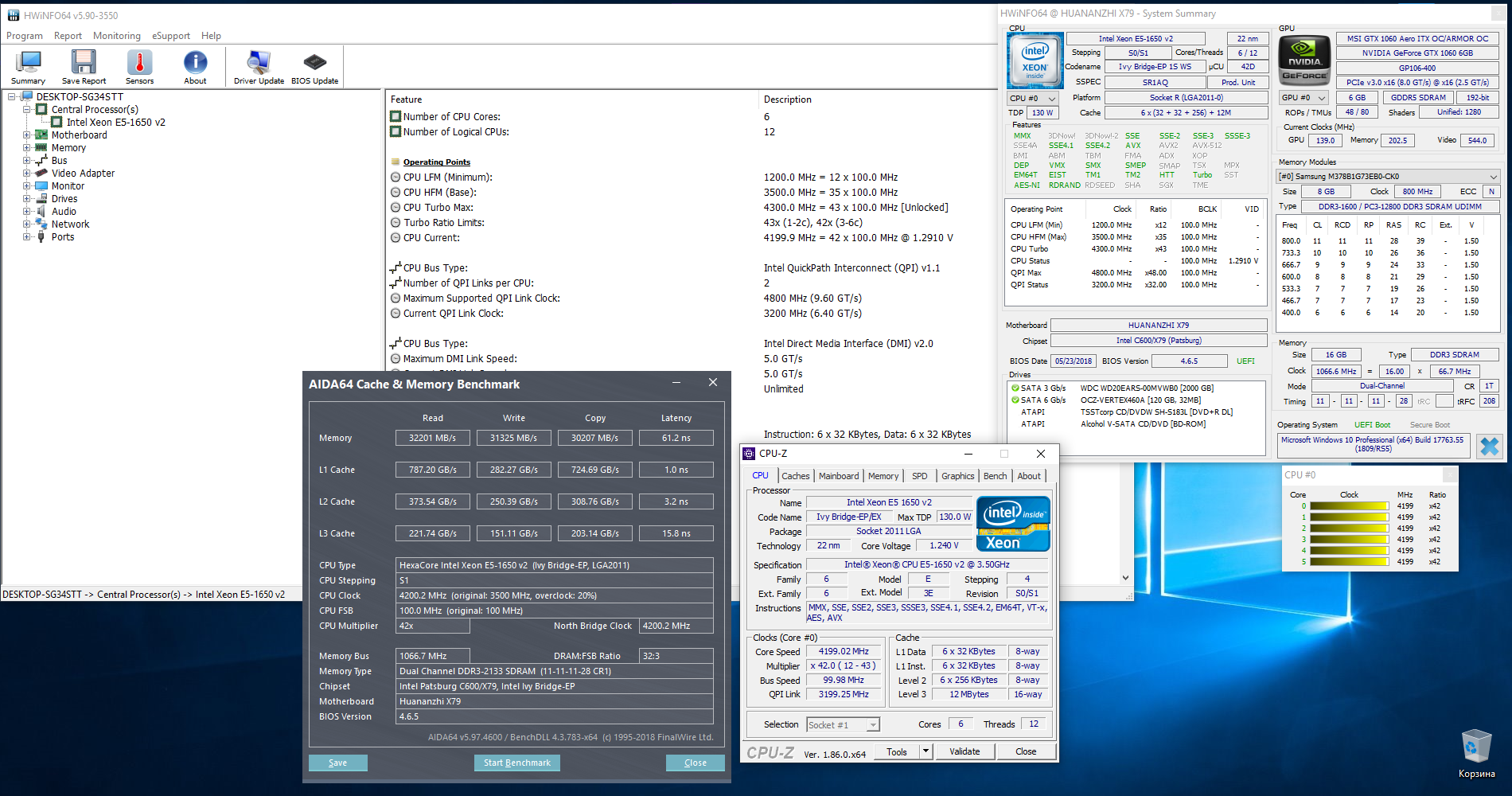Click Start Benchmark in AIDA64
This screenshot has width=1512, height=796.
click(517, 763)
